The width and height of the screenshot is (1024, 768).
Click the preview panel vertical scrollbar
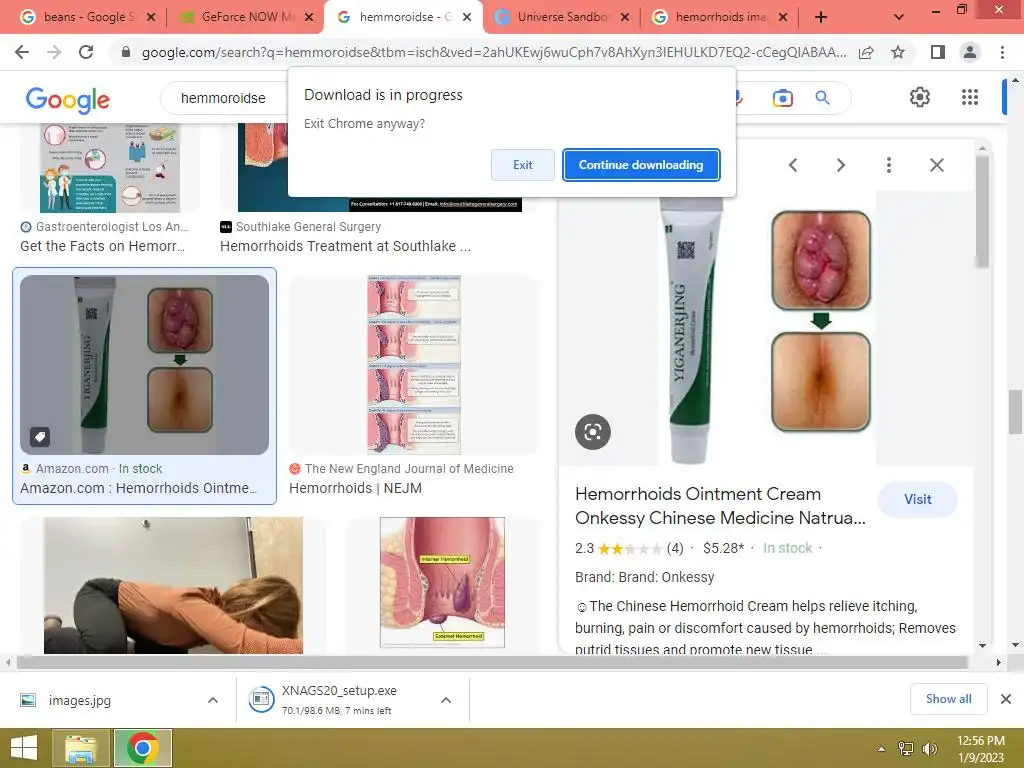[x=982, y=212]
